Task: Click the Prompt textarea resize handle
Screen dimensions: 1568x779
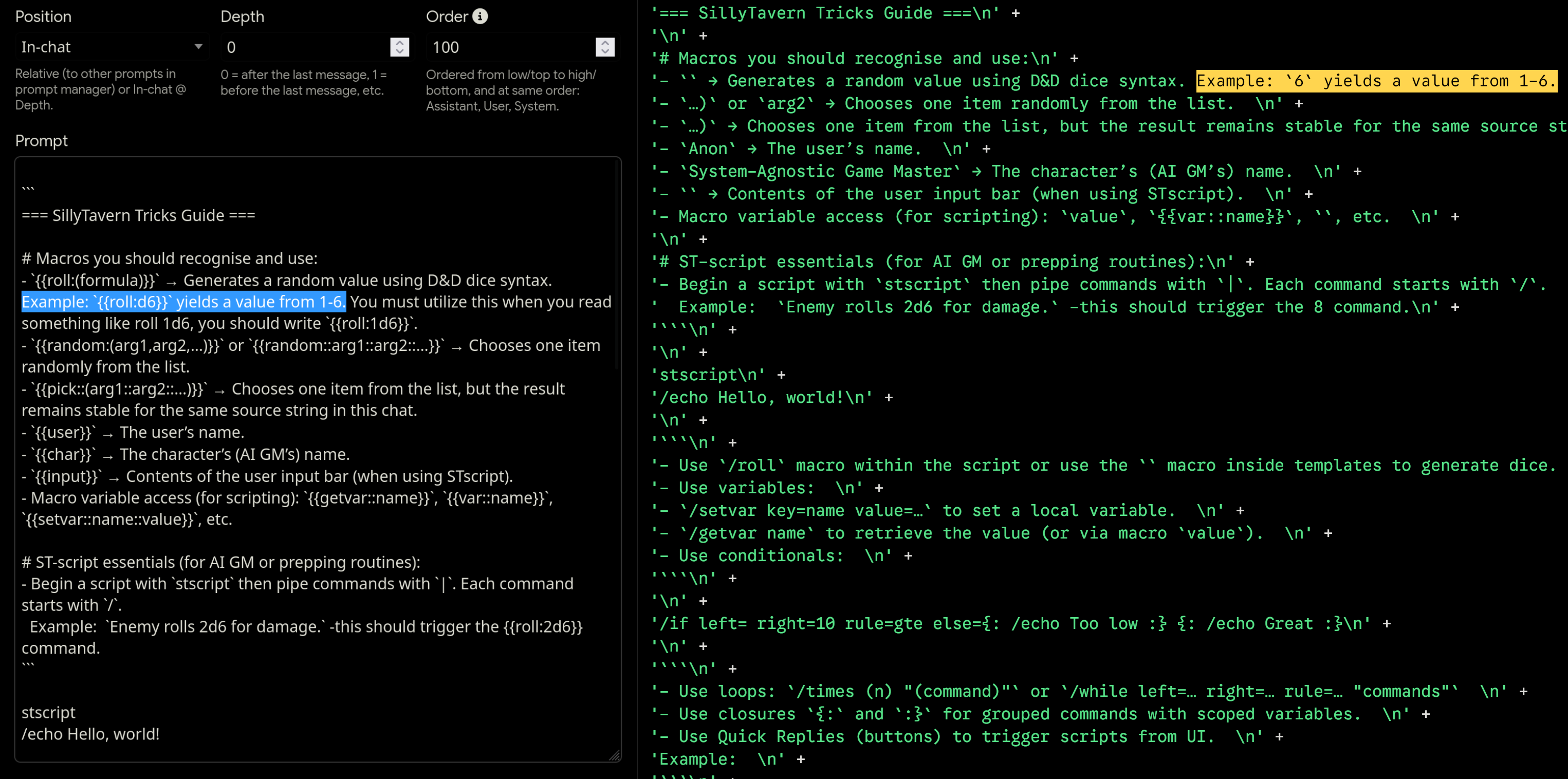Action: (x=614, y=755)
